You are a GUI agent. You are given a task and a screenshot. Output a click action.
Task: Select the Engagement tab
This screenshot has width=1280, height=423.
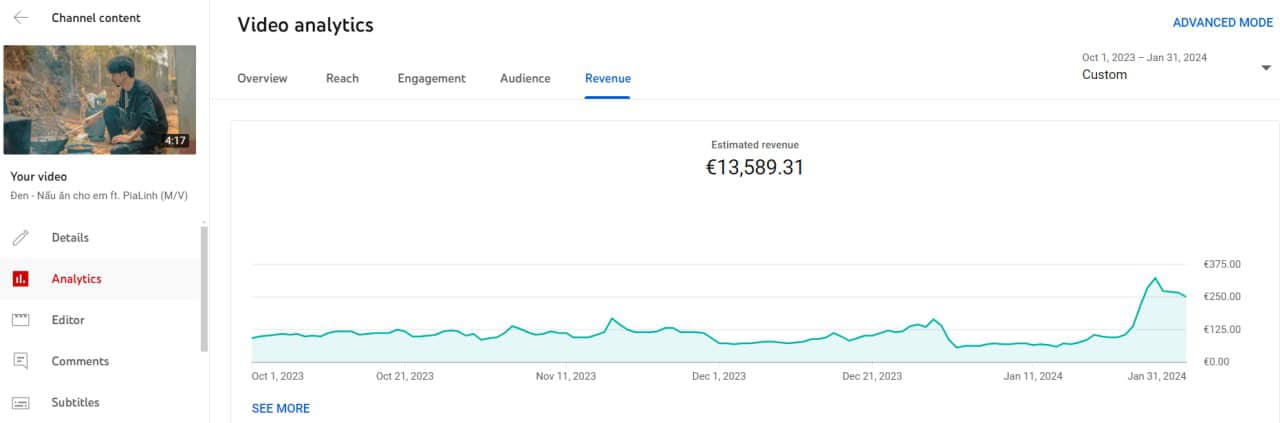click(431, 78)
